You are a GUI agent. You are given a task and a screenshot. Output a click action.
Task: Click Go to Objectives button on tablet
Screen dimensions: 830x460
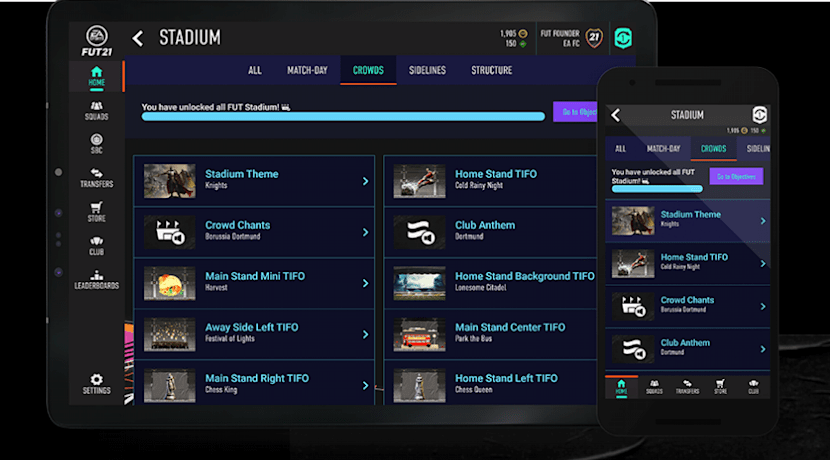pos(575,112)
